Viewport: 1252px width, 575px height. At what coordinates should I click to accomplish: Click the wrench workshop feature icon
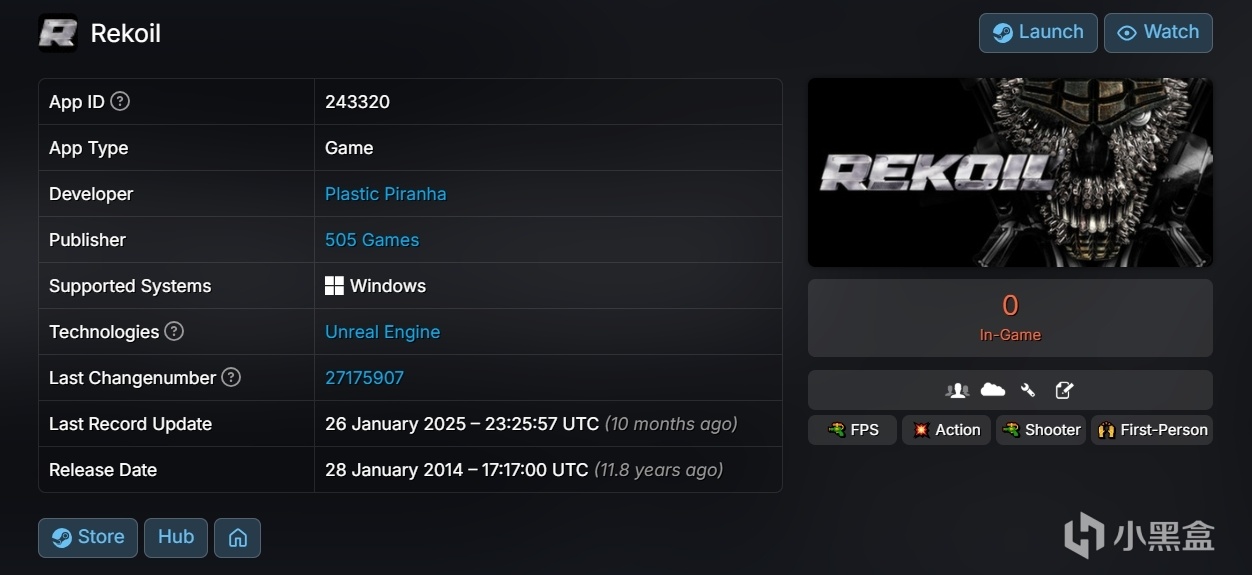click(x=1028, y=390)
